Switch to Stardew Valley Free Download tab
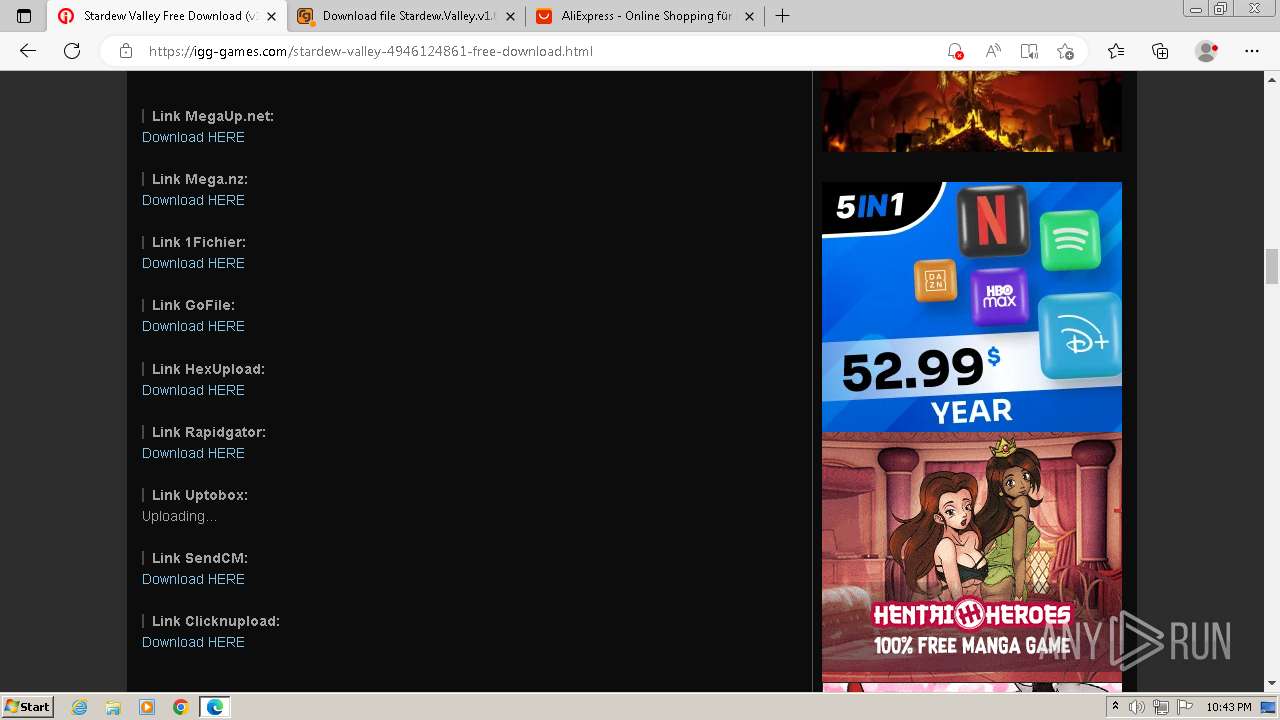Viewport: 1280px width, 720px height. [167, 16]
